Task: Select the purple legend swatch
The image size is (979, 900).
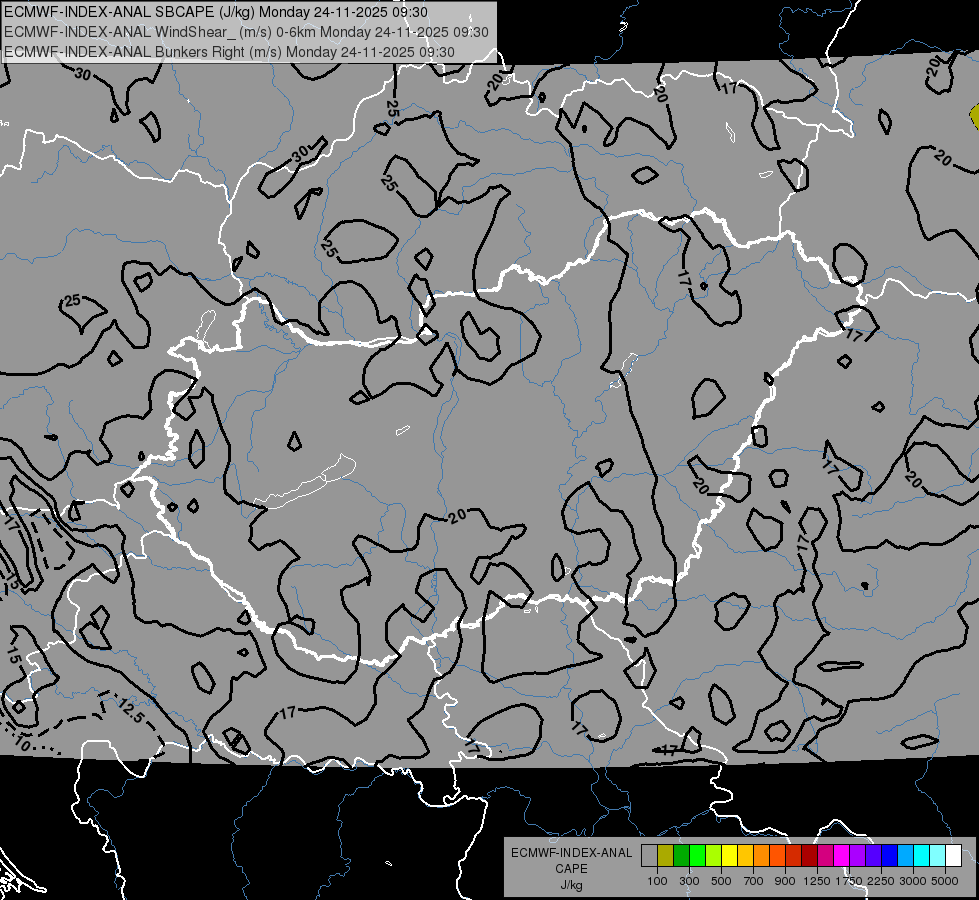Action: point(857,855)
